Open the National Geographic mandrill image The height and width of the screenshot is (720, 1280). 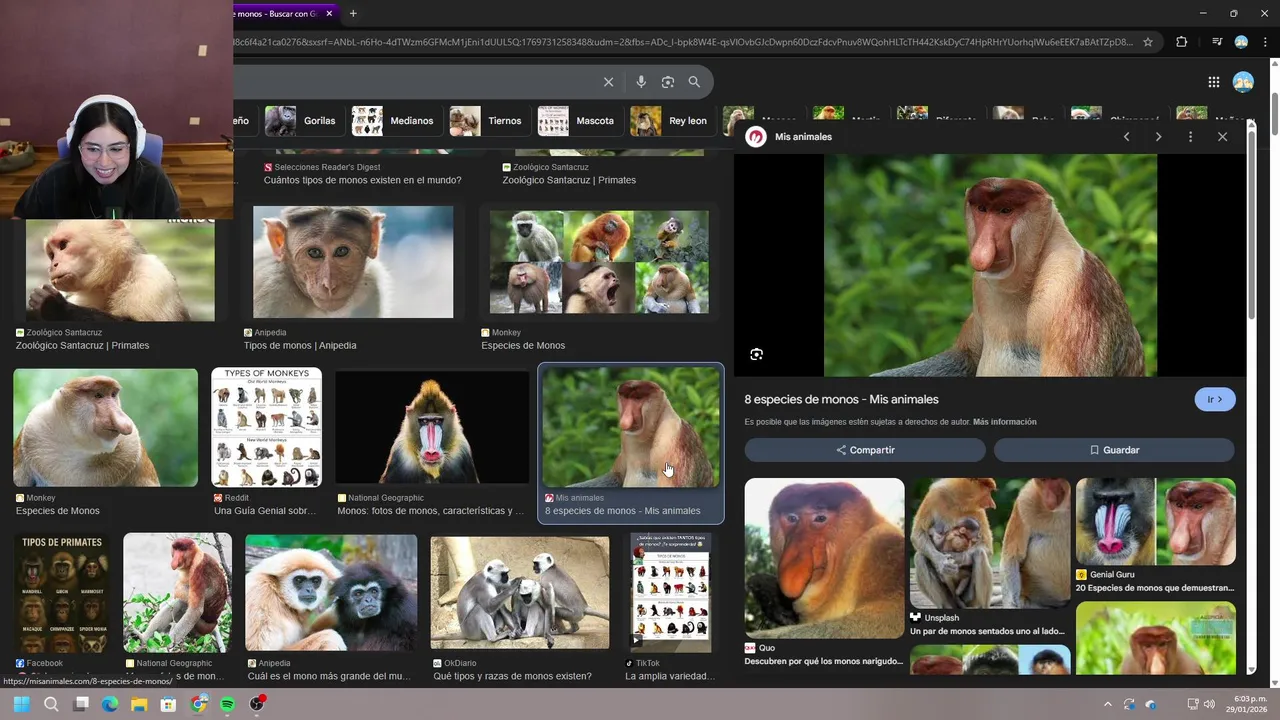(x=432, y=427)
